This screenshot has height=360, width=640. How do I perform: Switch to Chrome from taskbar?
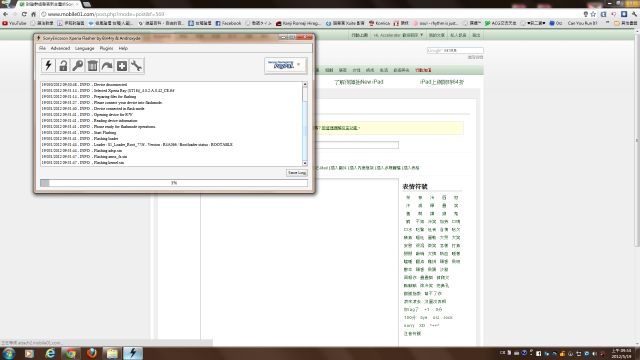coord(71,353)
